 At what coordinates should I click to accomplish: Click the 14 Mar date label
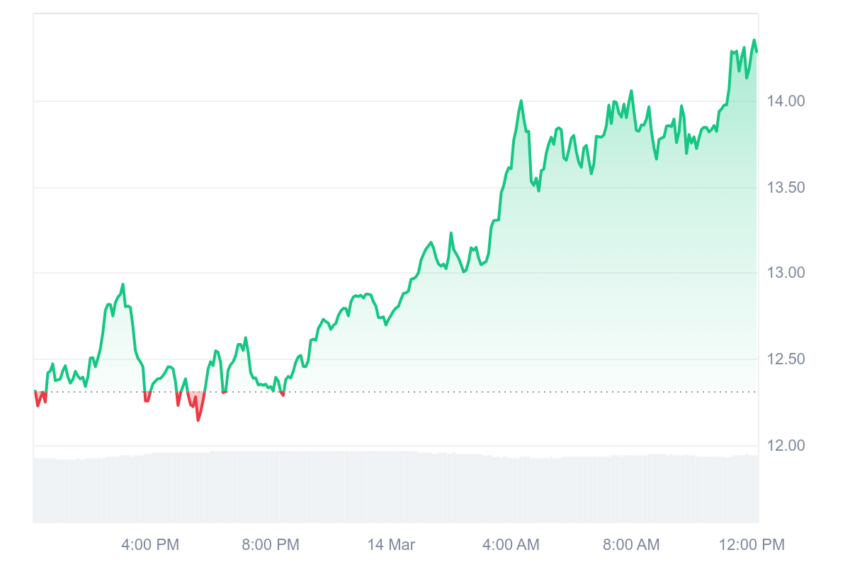click(391, 545)
